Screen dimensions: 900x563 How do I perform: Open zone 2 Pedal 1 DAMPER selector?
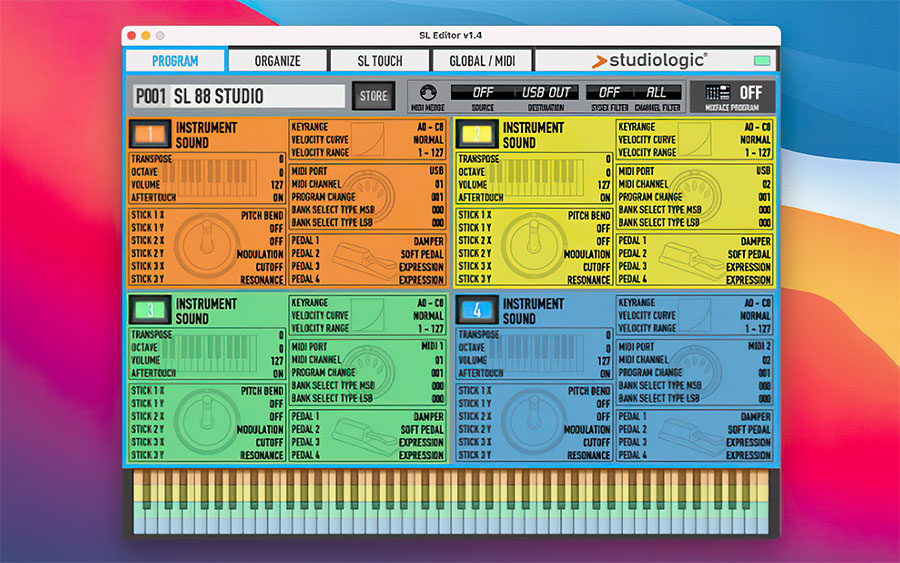[756, 241]
